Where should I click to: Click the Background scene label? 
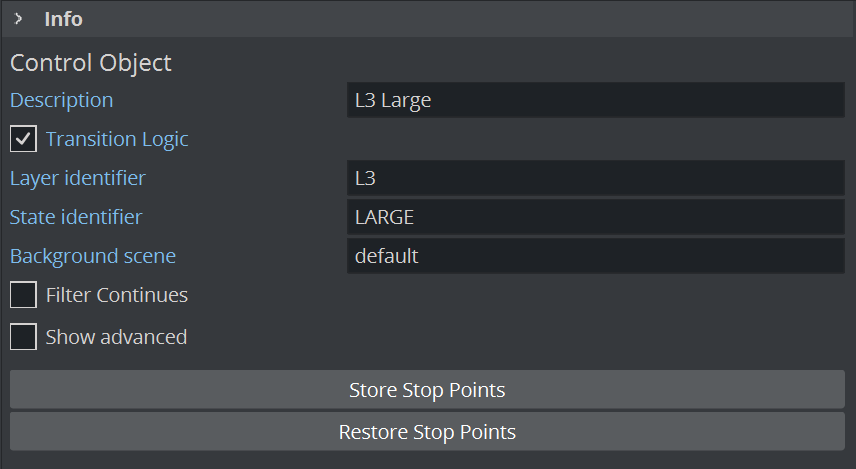(93, 256)
